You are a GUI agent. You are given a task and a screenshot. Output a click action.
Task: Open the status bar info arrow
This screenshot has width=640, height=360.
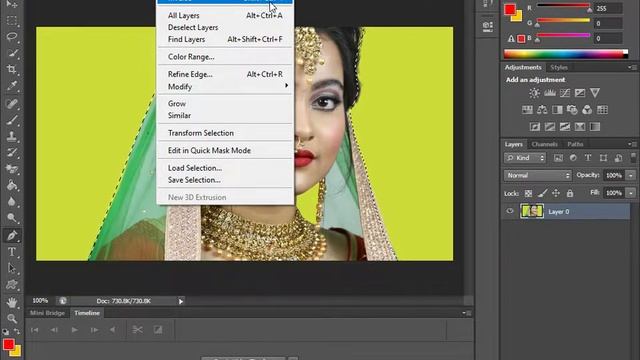click(181, 301)
